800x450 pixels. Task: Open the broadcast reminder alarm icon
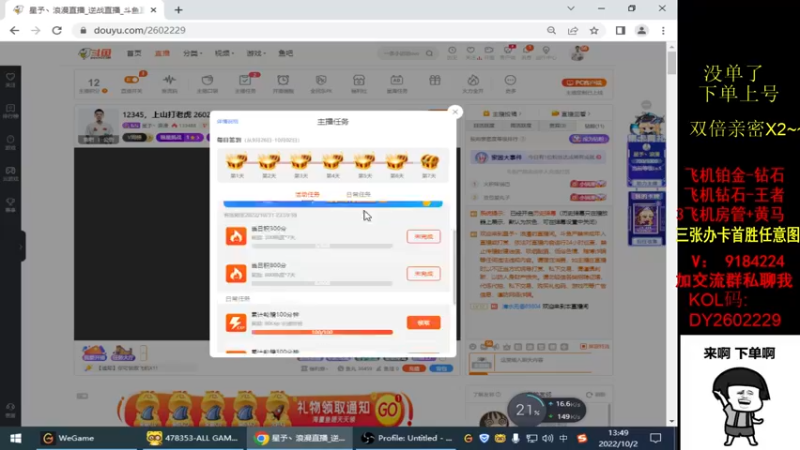[x=283, y=80]
